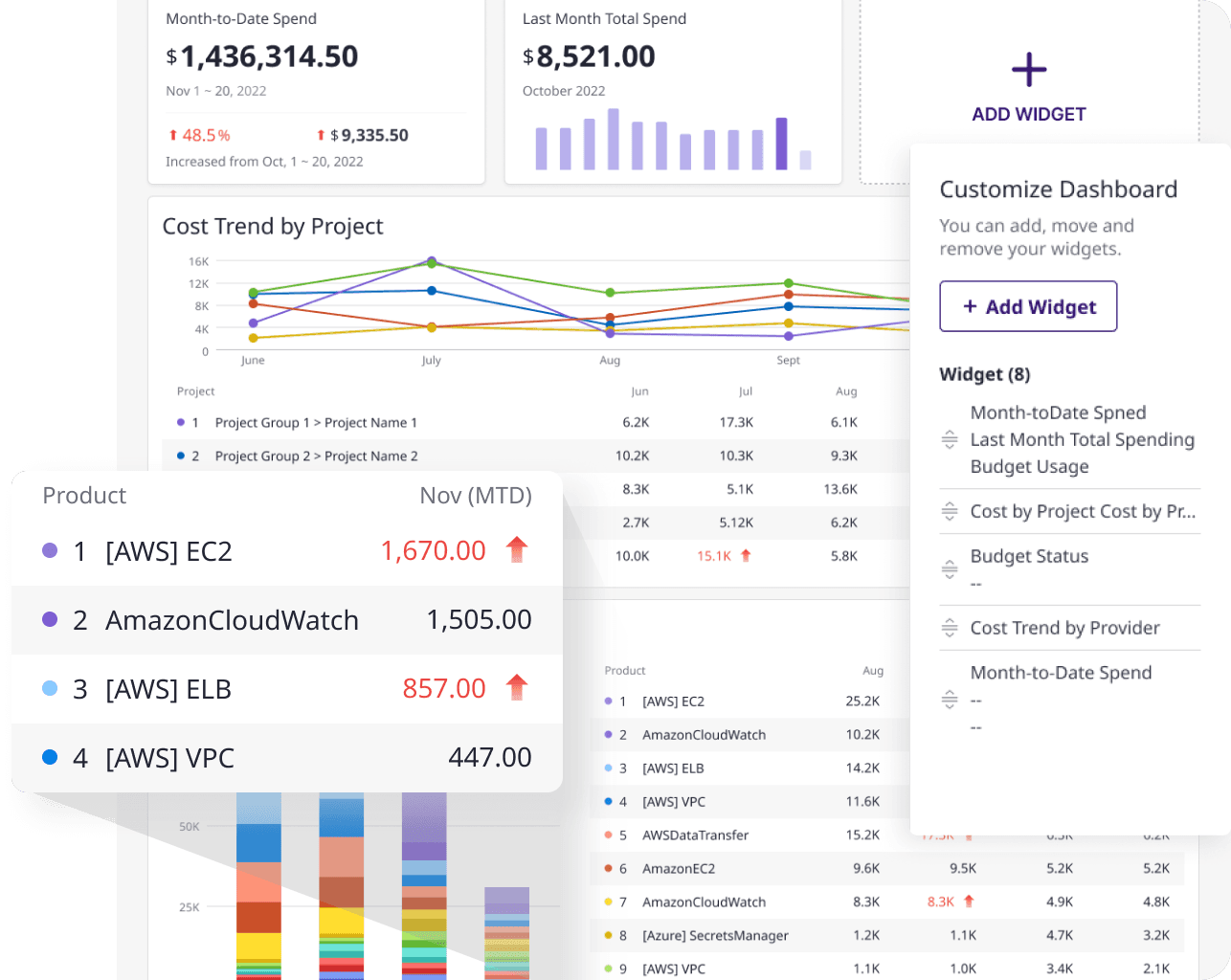Screen dimensions: 1231x980
Task: Click the Nov (MTD) column header
Action: click(x=475, y=496)
